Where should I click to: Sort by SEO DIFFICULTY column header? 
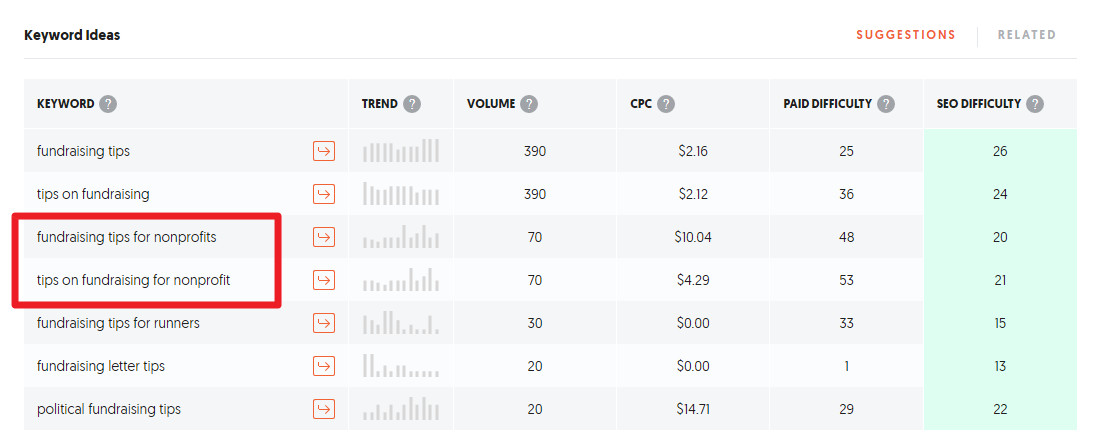979,104
